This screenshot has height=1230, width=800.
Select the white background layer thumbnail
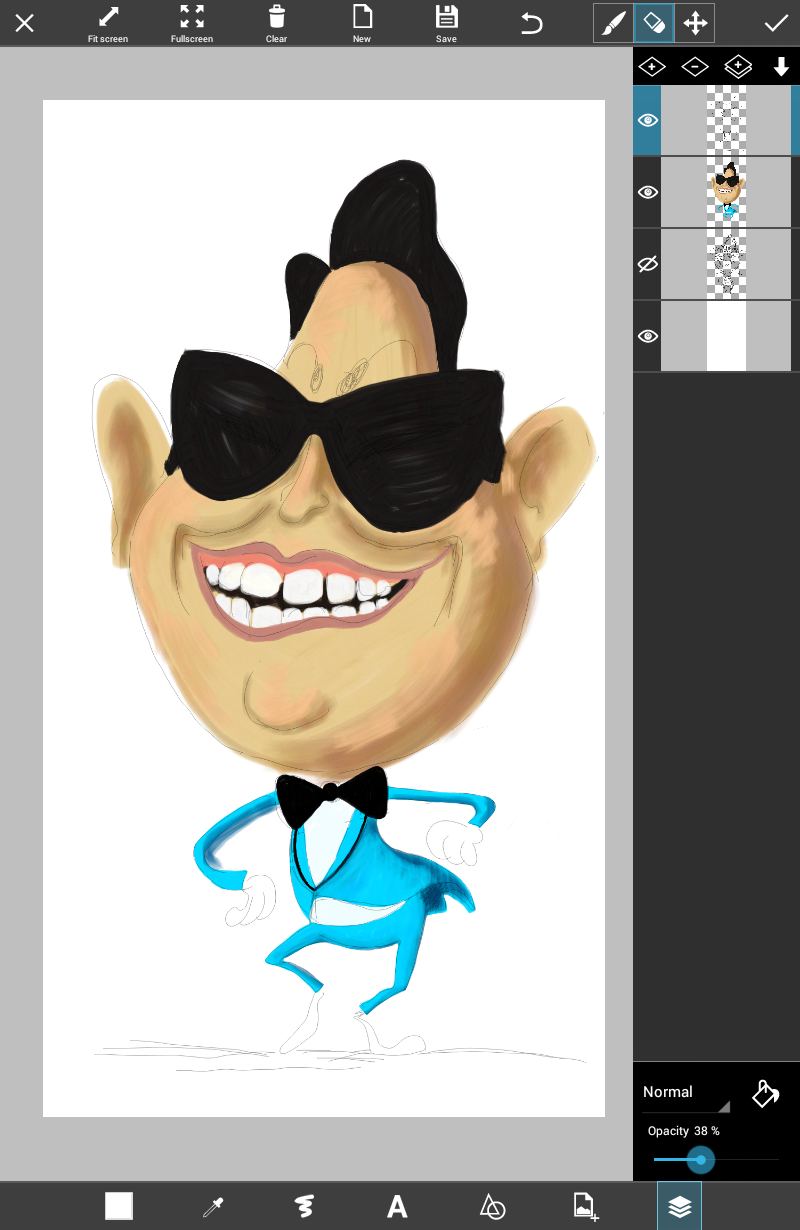(x=727, y=336)
